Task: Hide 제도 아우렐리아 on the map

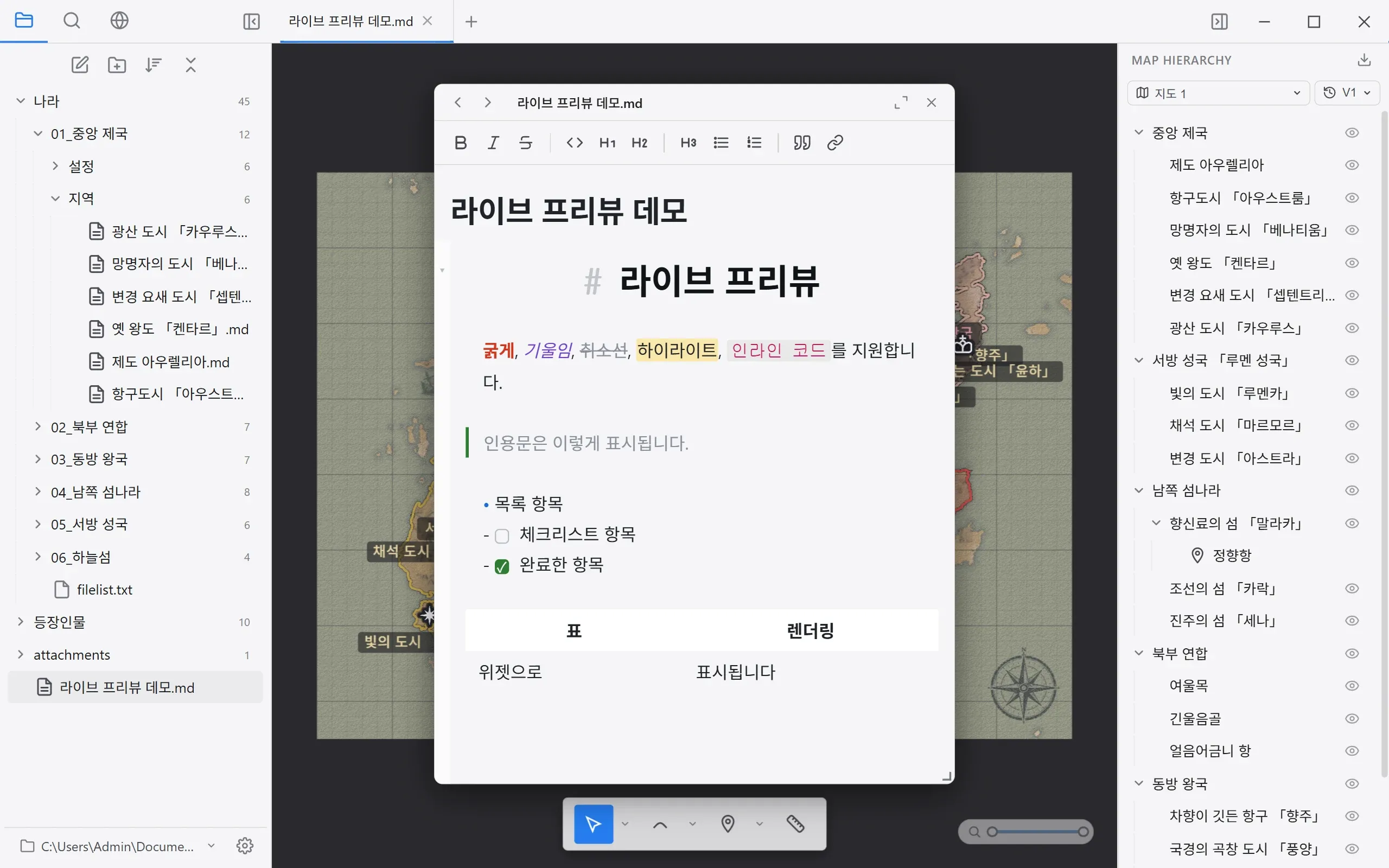Action: tap(1352, 165)
